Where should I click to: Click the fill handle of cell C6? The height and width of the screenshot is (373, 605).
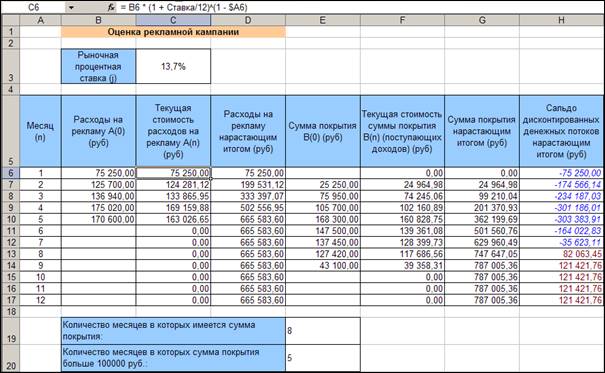(x=210, y=179)
